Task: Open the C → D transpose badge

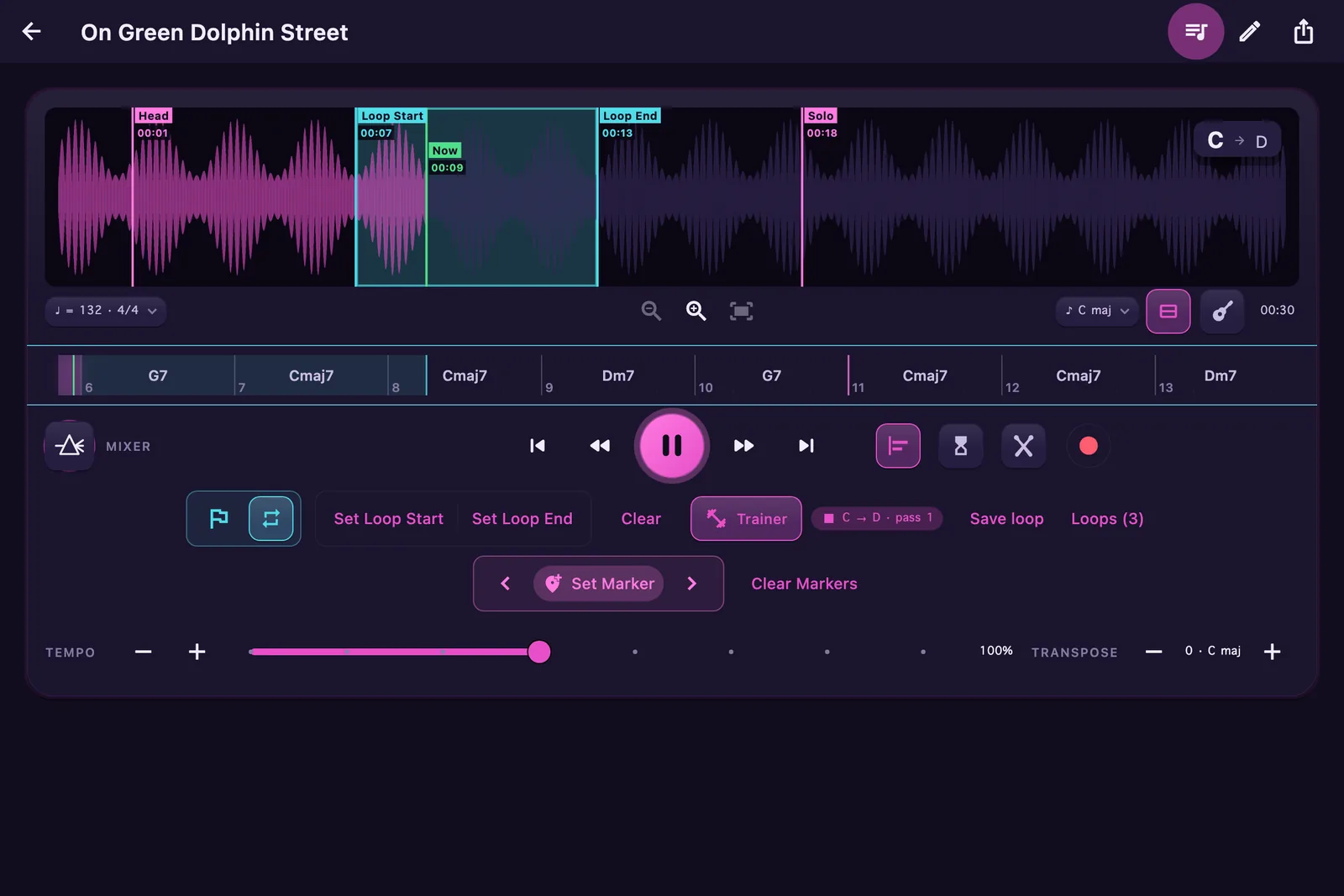Action: point(1237,140)
